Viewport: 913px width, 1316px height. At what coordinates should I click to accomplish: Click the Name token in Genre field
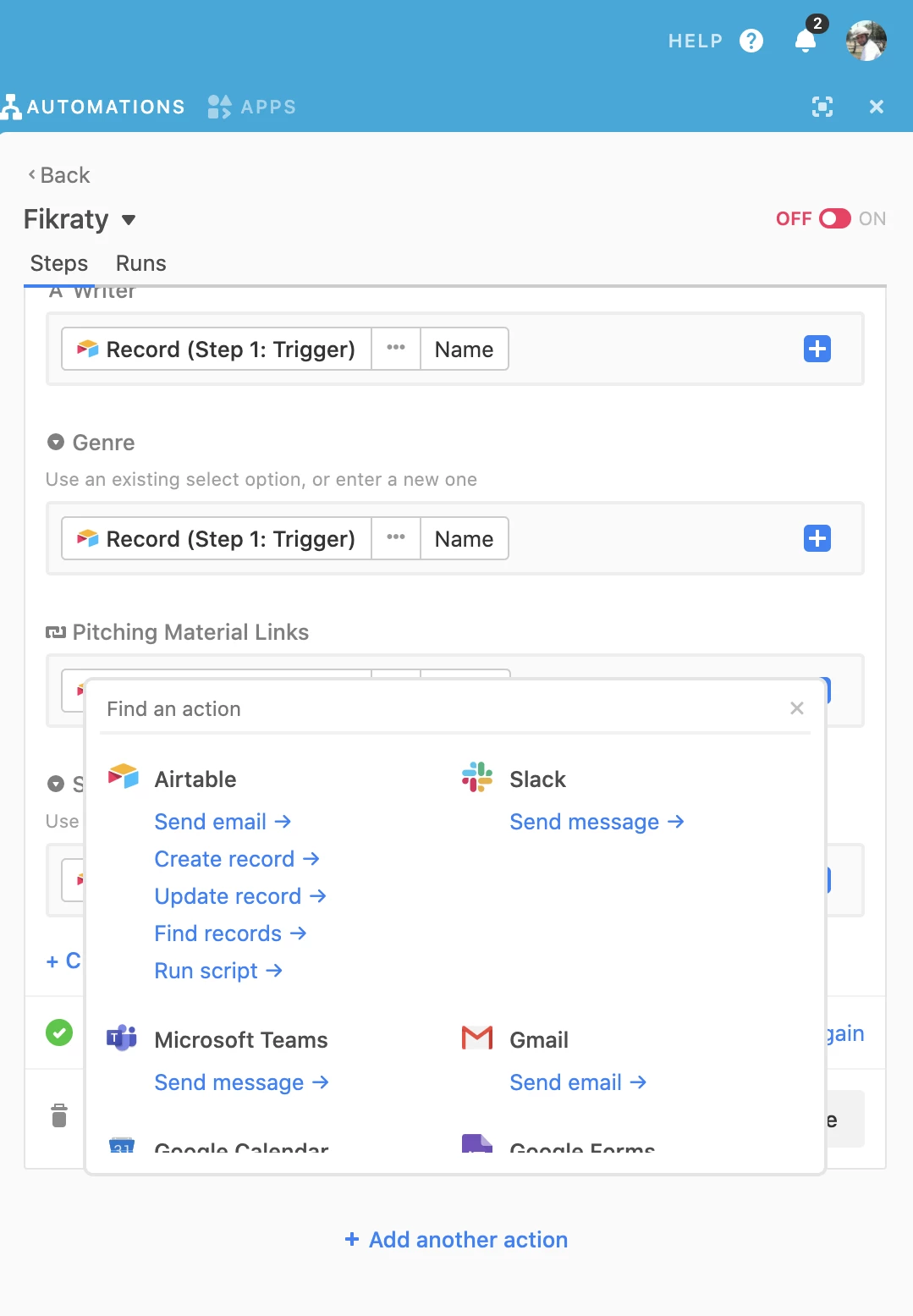click(x=465, y=539)
